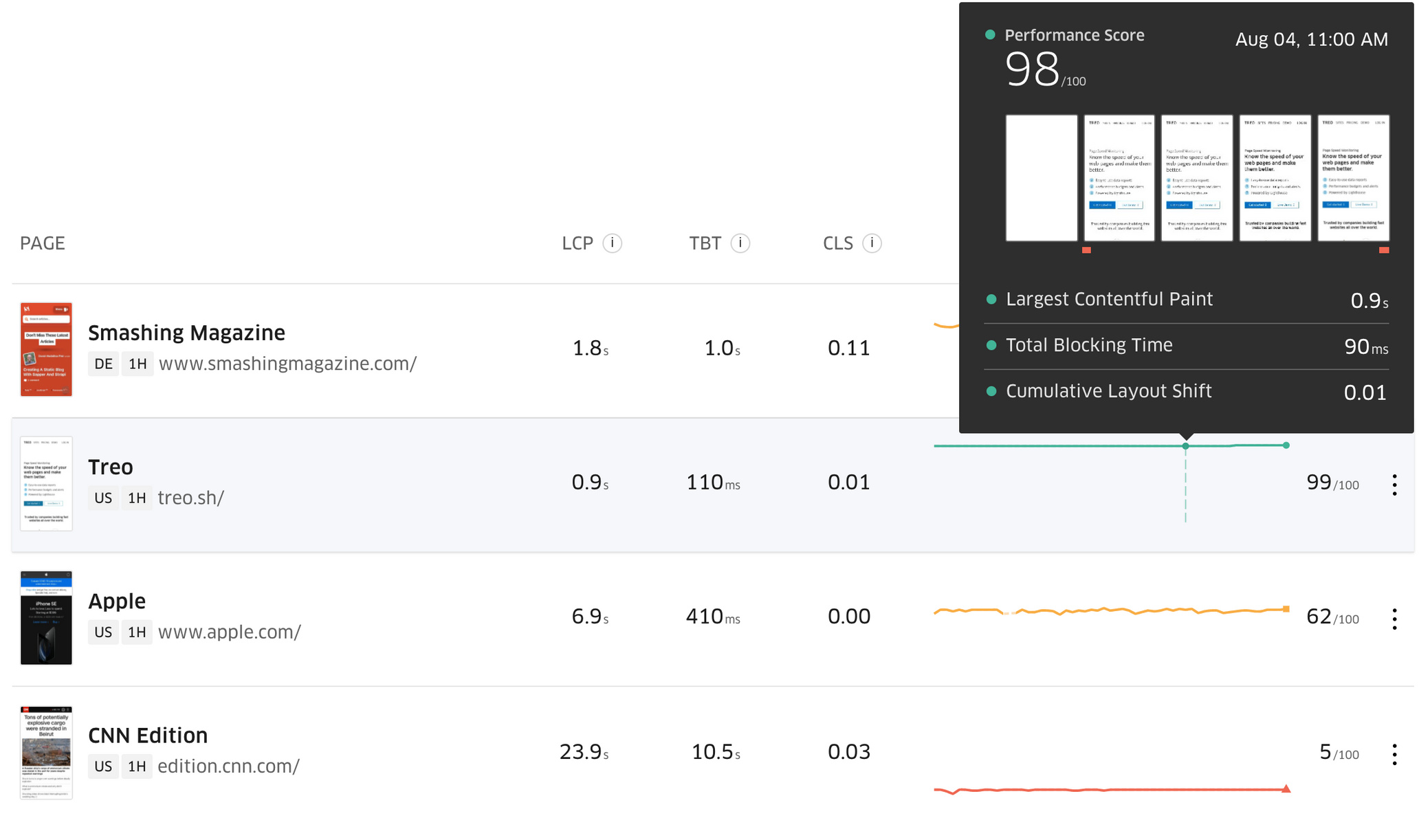Image resolution: width=1419 pixels, height=840 pixels.
Task: Open the Apple page title
Action: point(117,601)
